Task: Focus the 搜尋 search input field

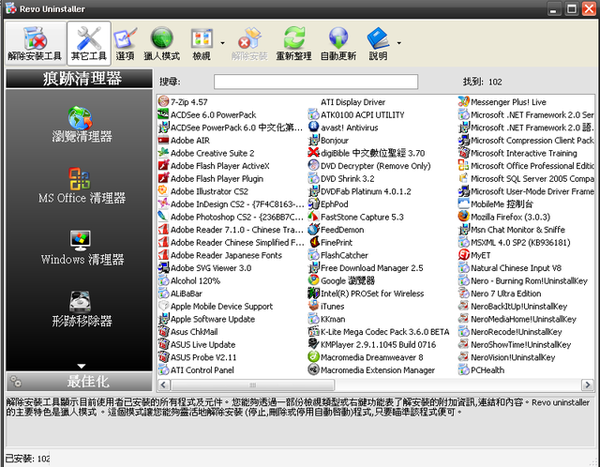Action: (x=316, y=82)
